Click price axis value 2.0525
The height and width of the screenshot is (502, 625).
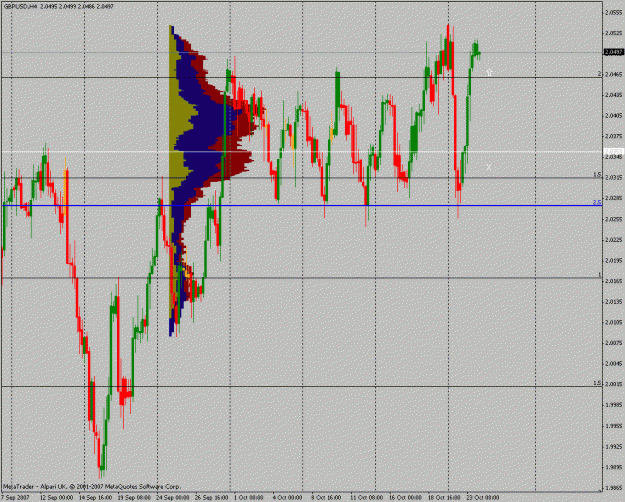click(x=614, y=33)
